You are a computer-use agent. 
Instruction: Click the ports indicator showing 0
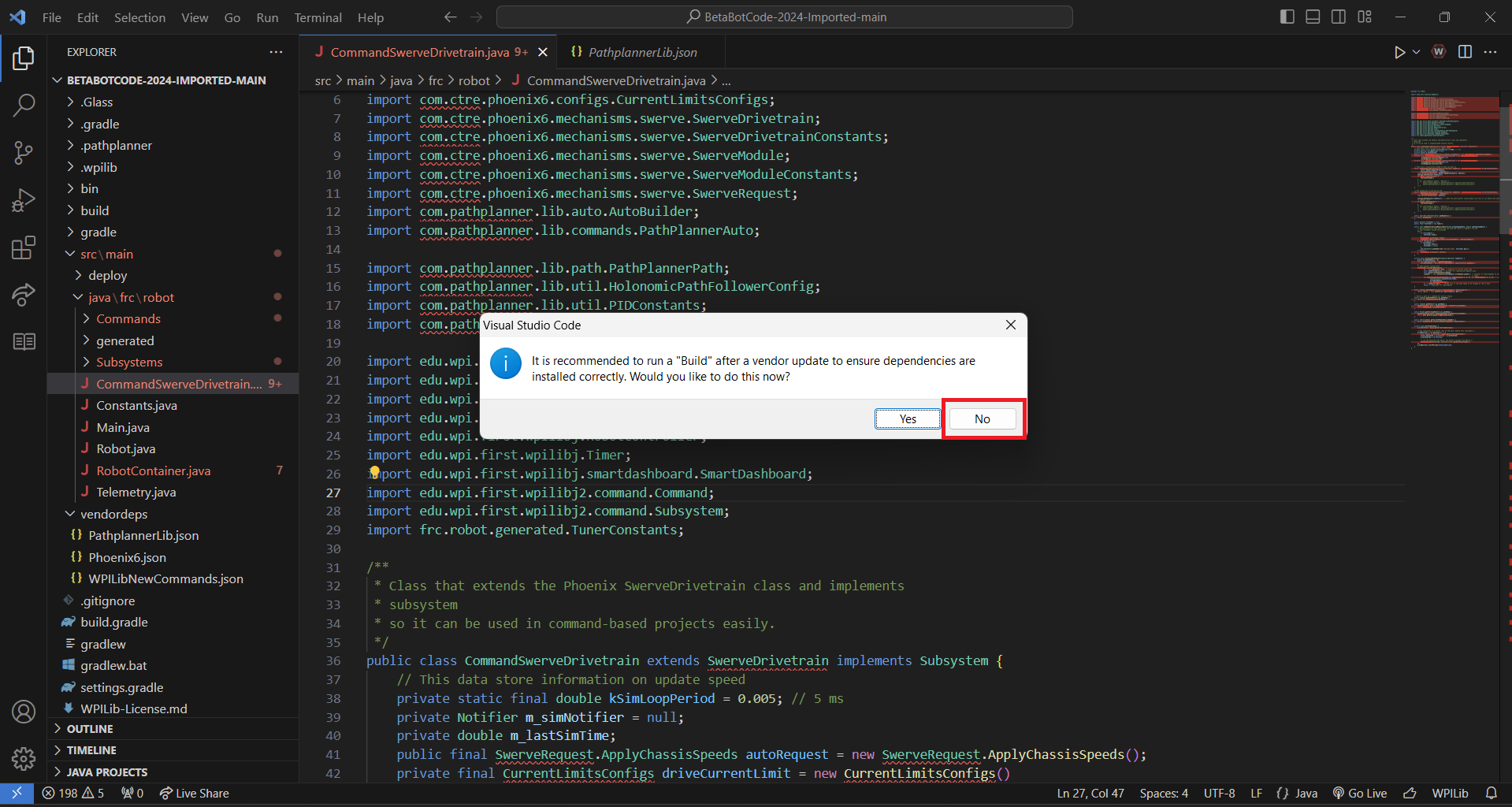tap(132, 793)
